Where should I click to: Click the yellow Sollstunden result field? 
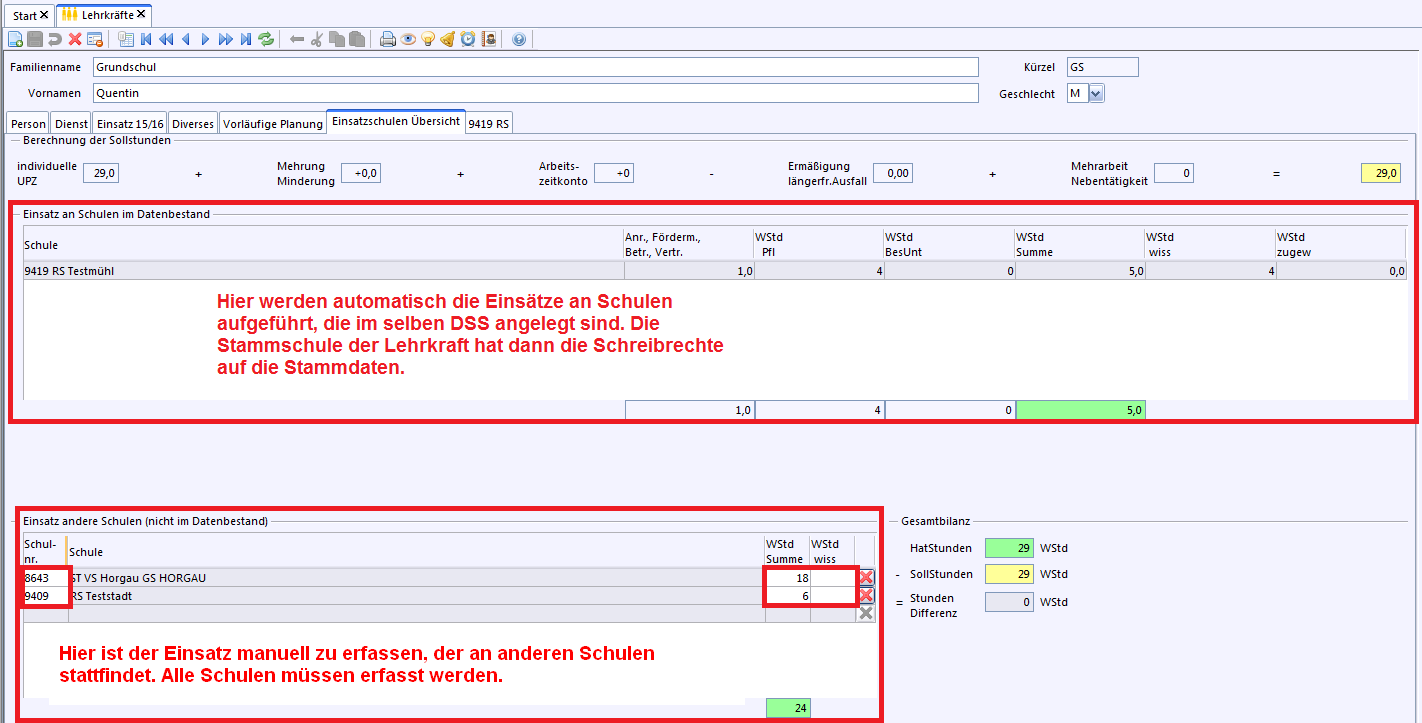click(x=1381, y=173)
